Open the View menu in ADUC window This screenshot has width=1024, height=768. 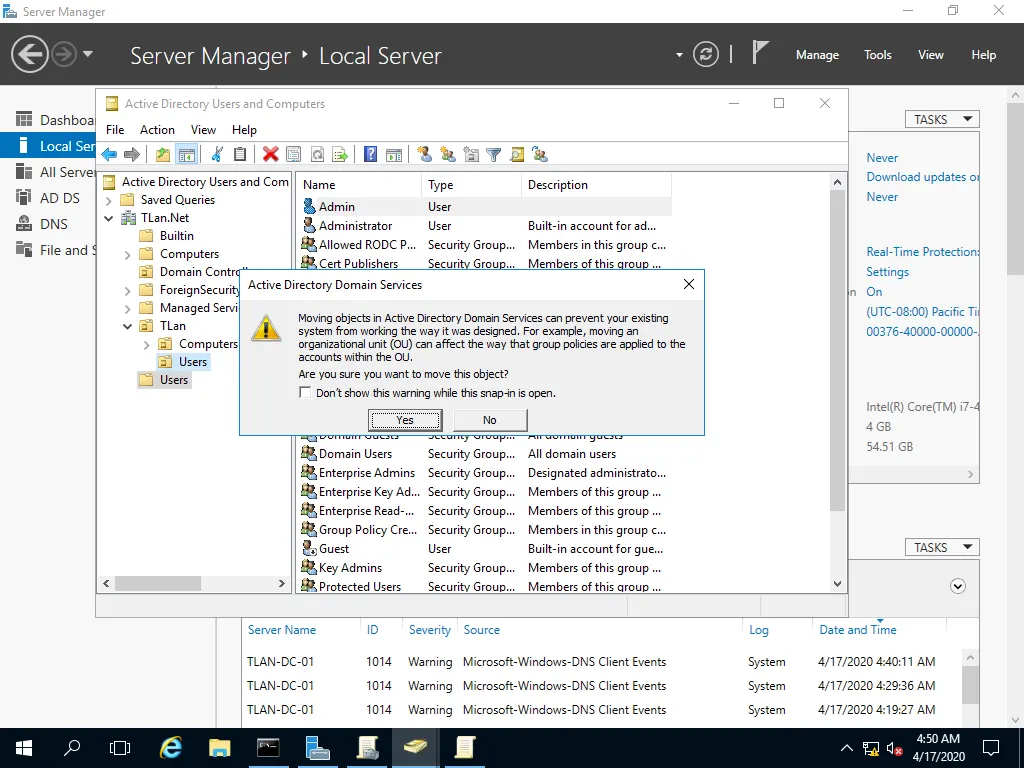tap(203, 129)
